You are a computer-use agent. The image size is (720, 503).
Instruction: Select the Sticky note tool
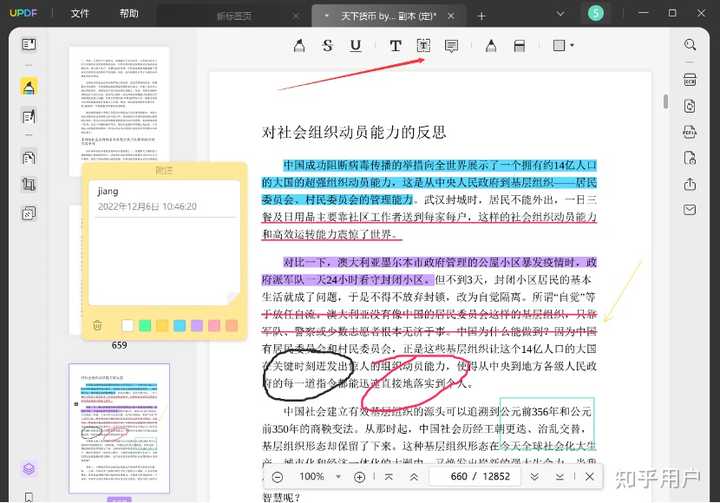pos(452,46)
